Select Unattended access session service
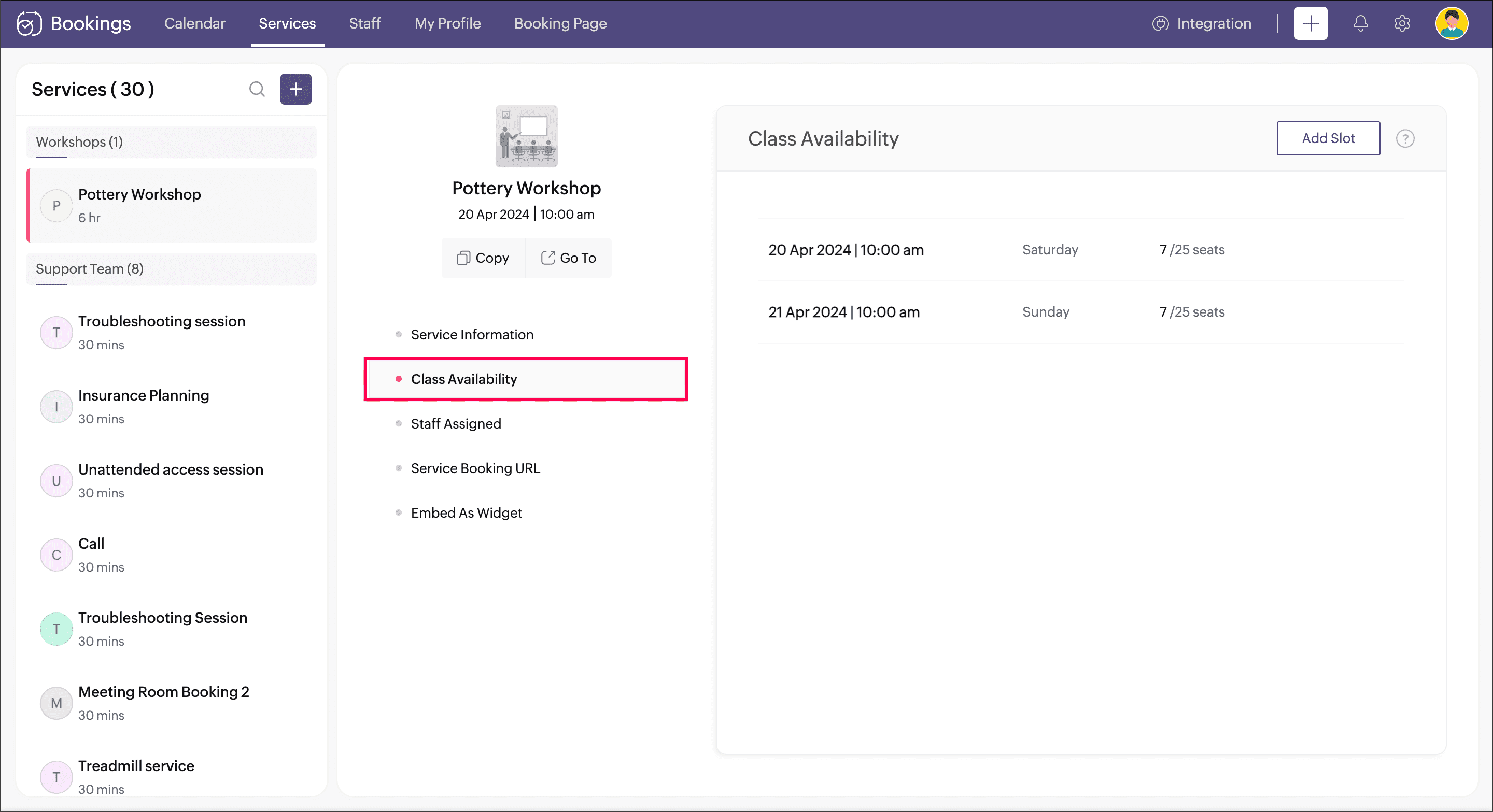The height and width of the screenshot is (812, 1493). pyautogui.click(x=172, y=481)
